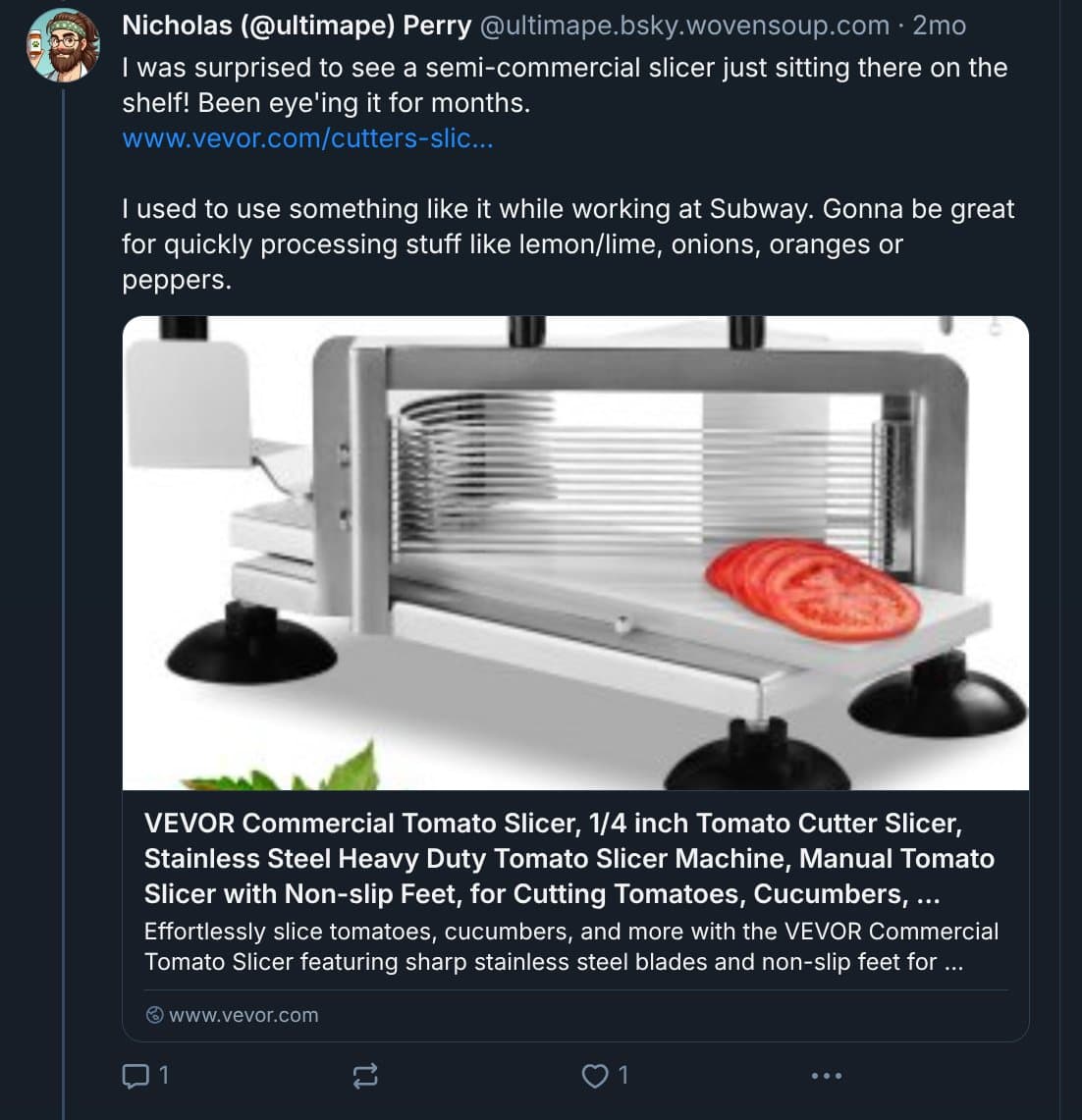Click the 2mo post timestamp
1082x1120 pixels.
pos(939,26)
